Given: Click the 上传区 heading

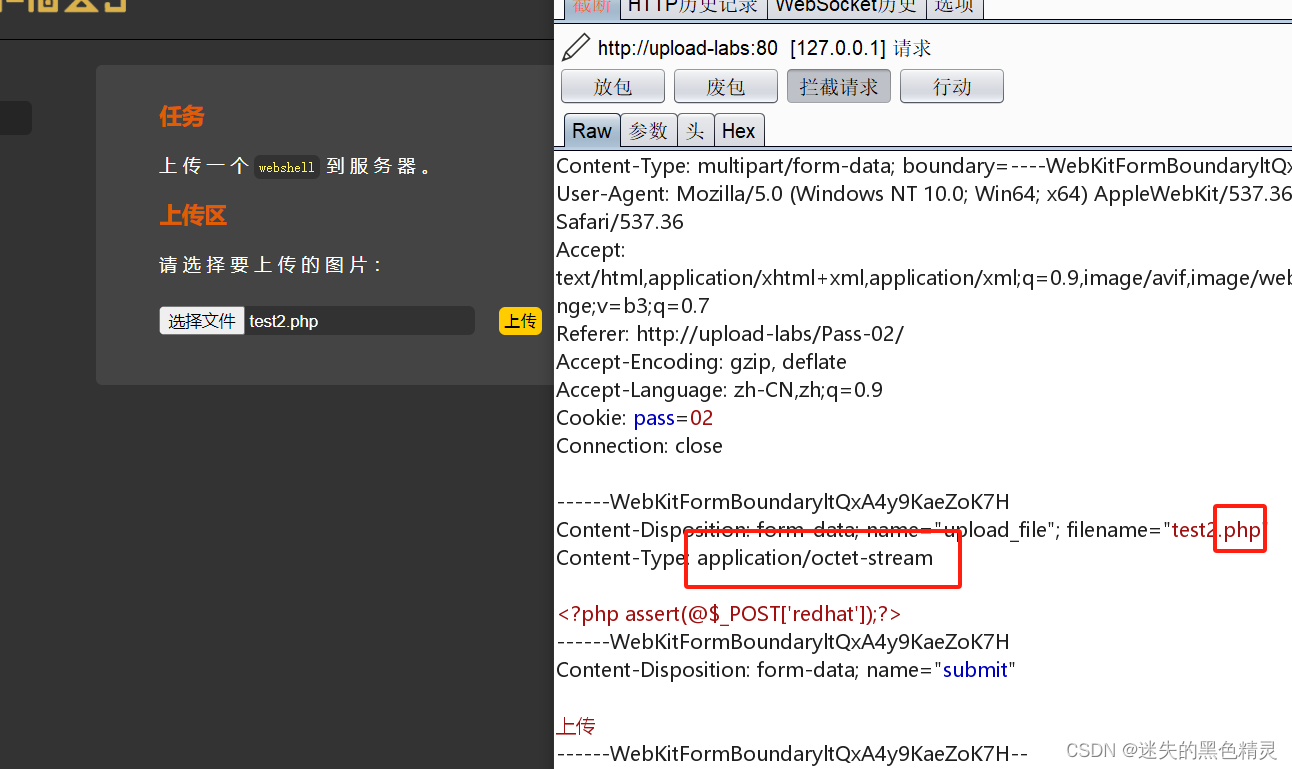Looking at the screenshot, I should tap(193, 216).
